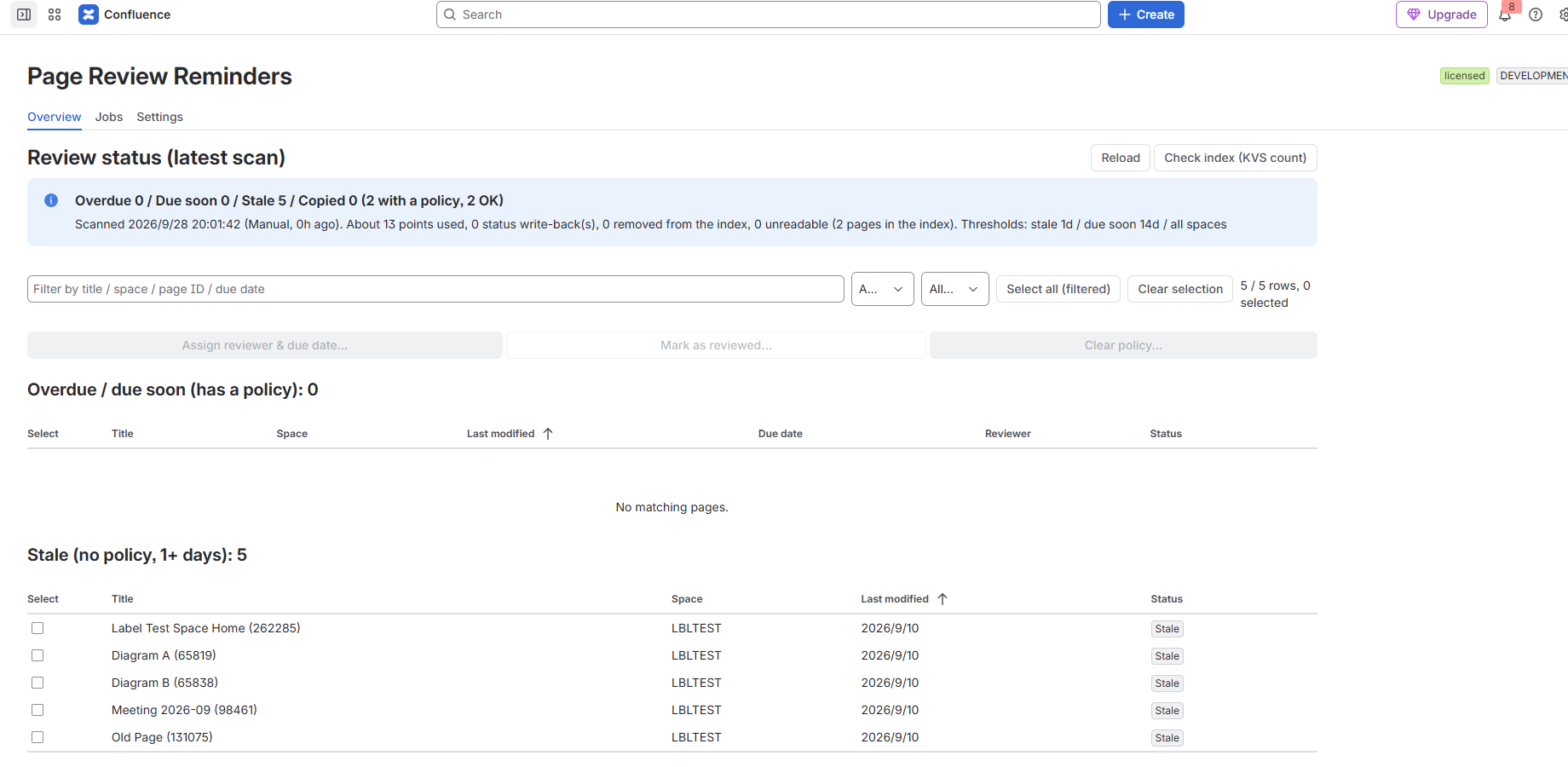Tick checkbox for Old Page (131075)

click(x=37, y=737)
